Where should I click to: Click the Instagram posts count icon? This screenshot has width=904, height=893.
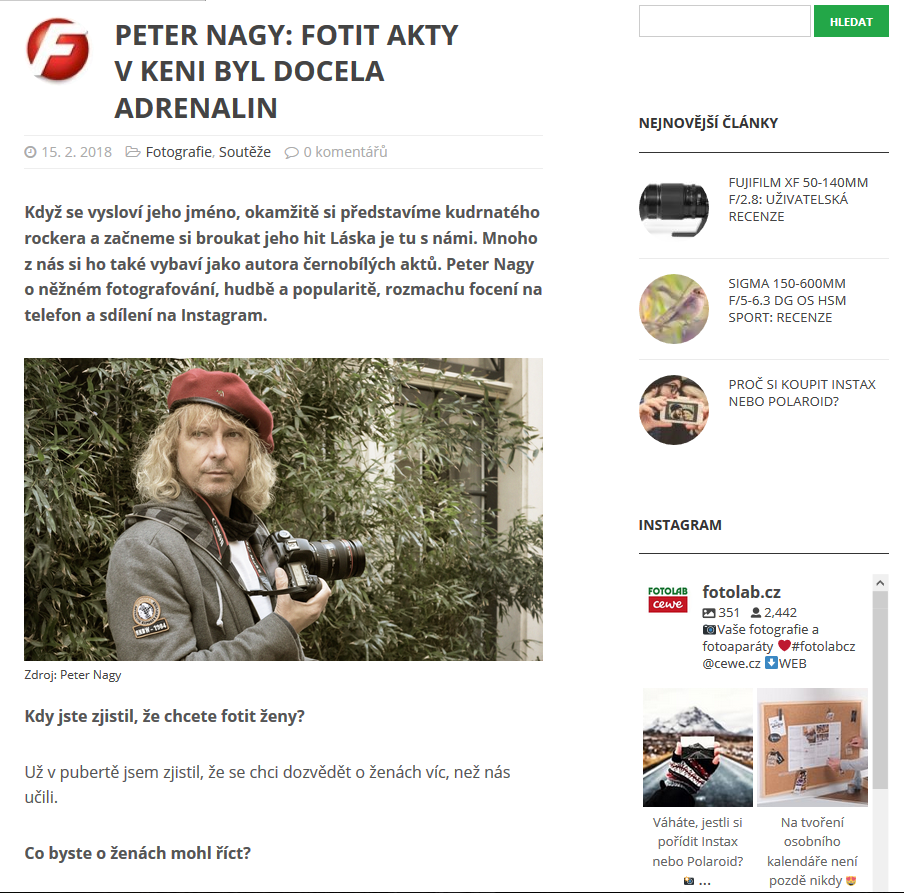click(x=709, y=613)
